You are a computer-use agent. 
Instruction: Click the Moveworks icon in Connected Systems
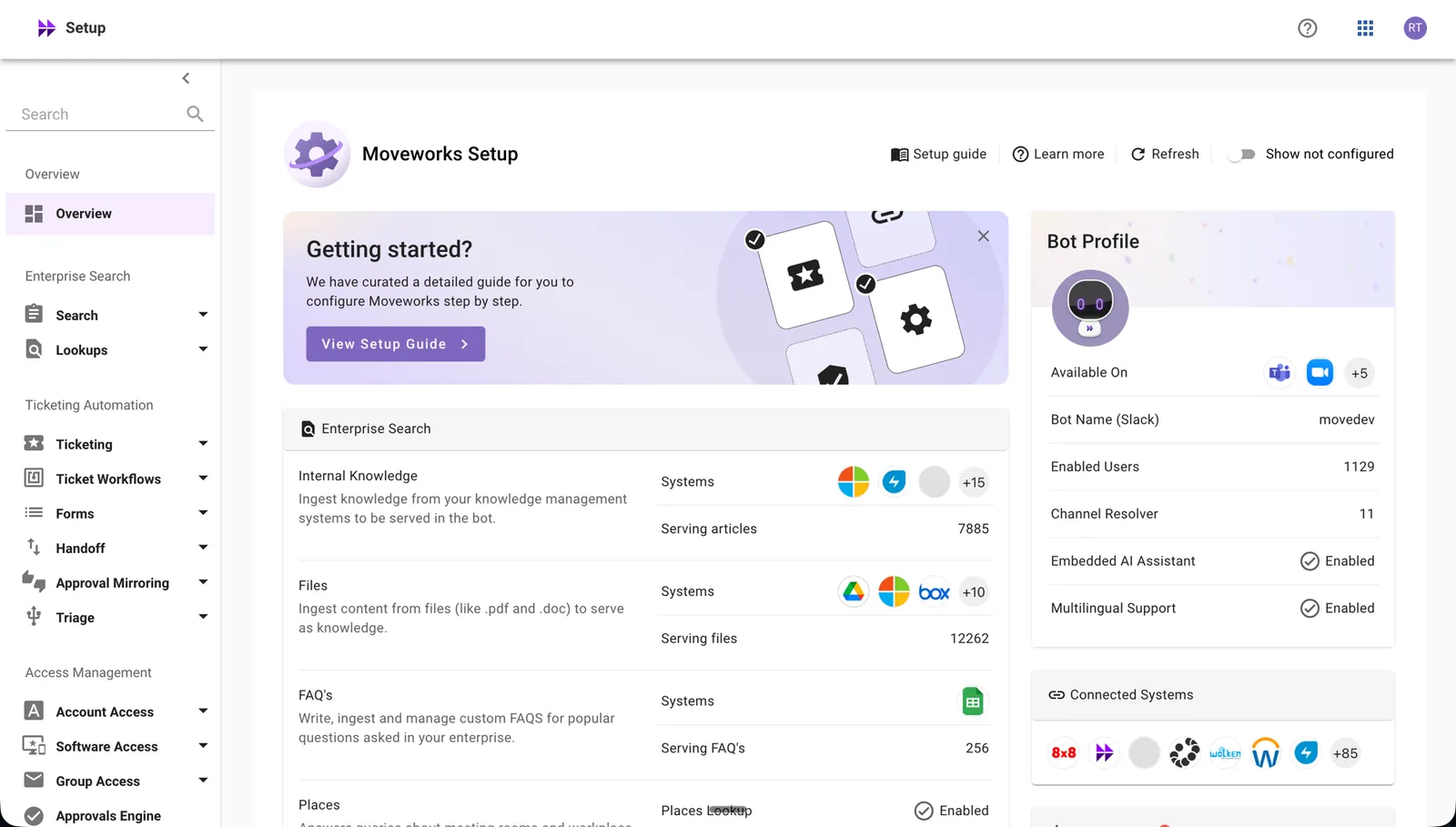pos(1104,753)
